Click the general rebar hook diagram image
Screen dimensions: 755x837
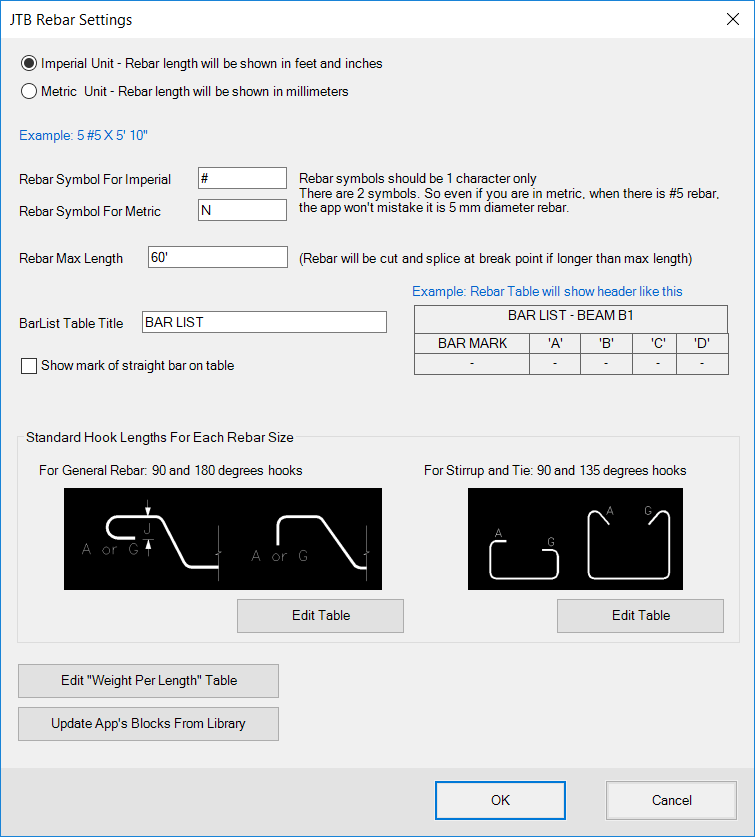point(223,539)
